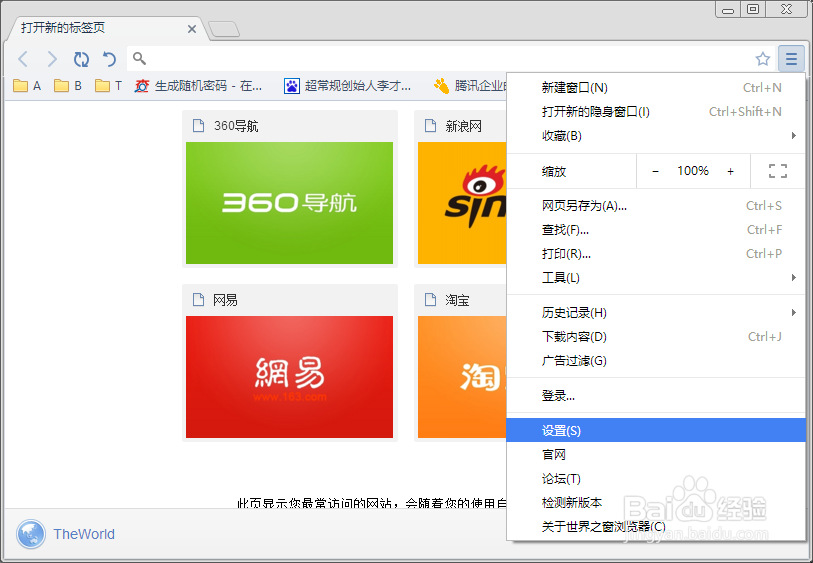Viewport: 813px width, 563px height.
Task: Click the page icon beside 网易 title
Action: point(198,300)
